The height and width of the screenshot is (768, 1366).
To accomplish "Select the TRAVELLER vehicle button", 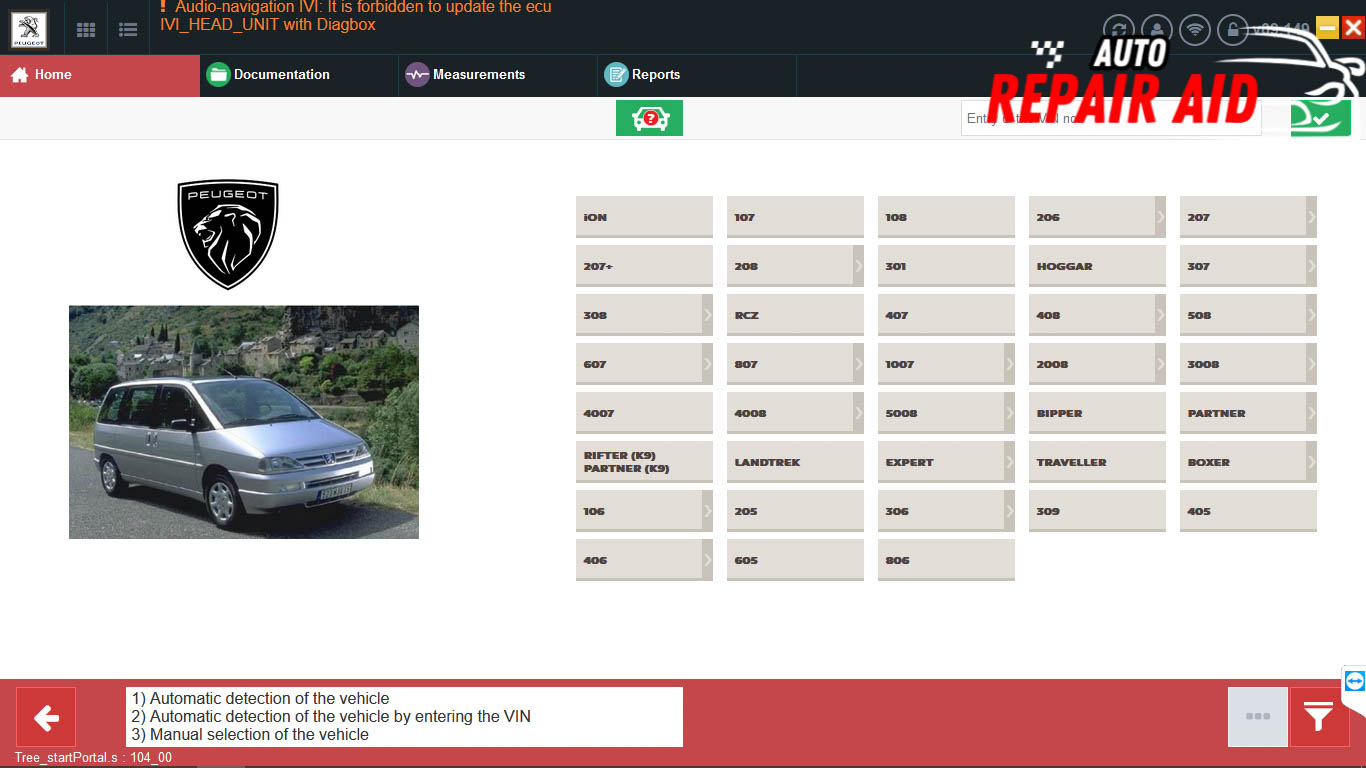I will click(x=1097, y=462).
